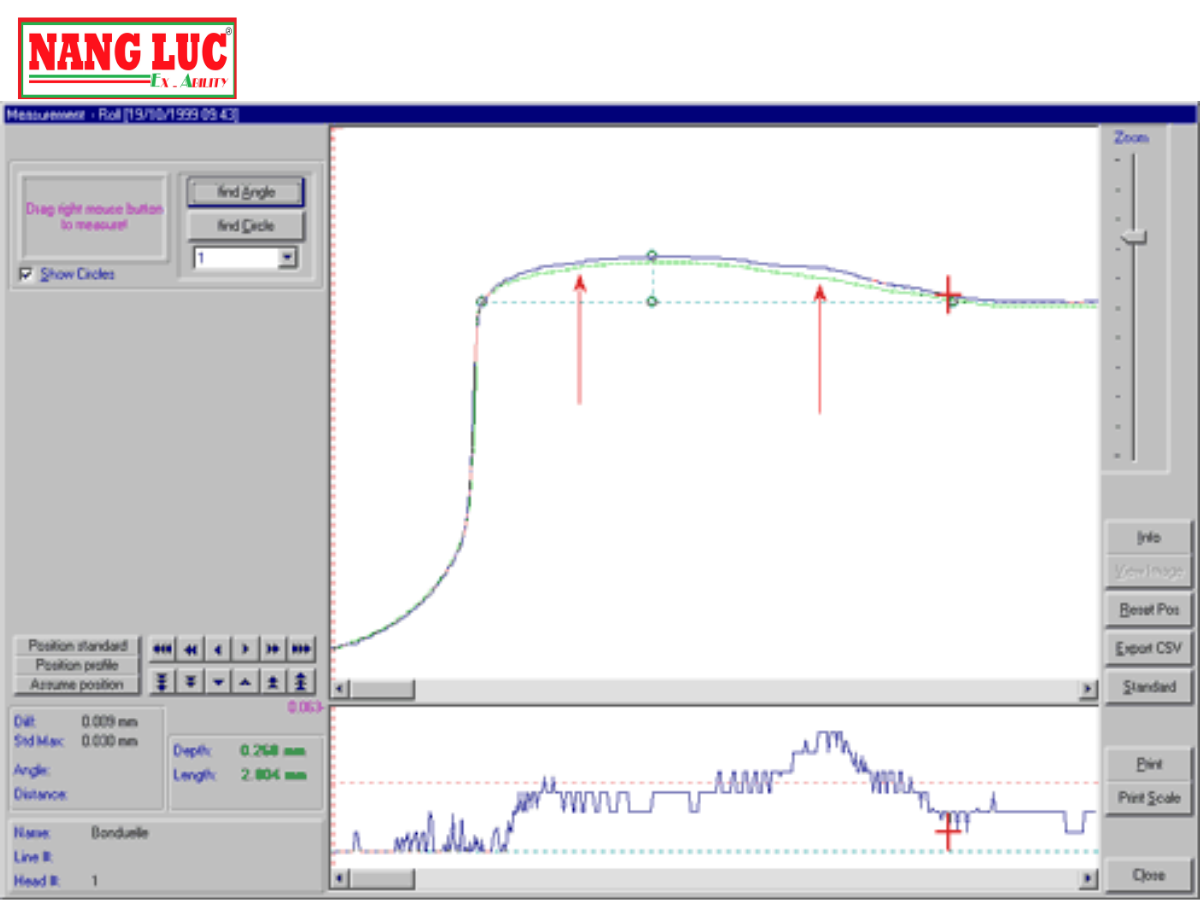The height and width of the screenshot is (900, 1200).
Task: Click the find Circle button
Action: pyautogui.click(x=245, y=226)
